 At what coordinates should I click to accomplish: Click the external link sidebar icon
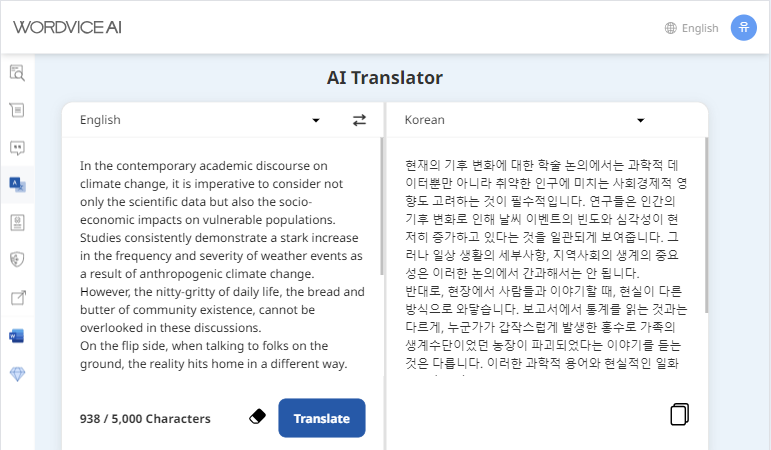click(x=17, y=297)
